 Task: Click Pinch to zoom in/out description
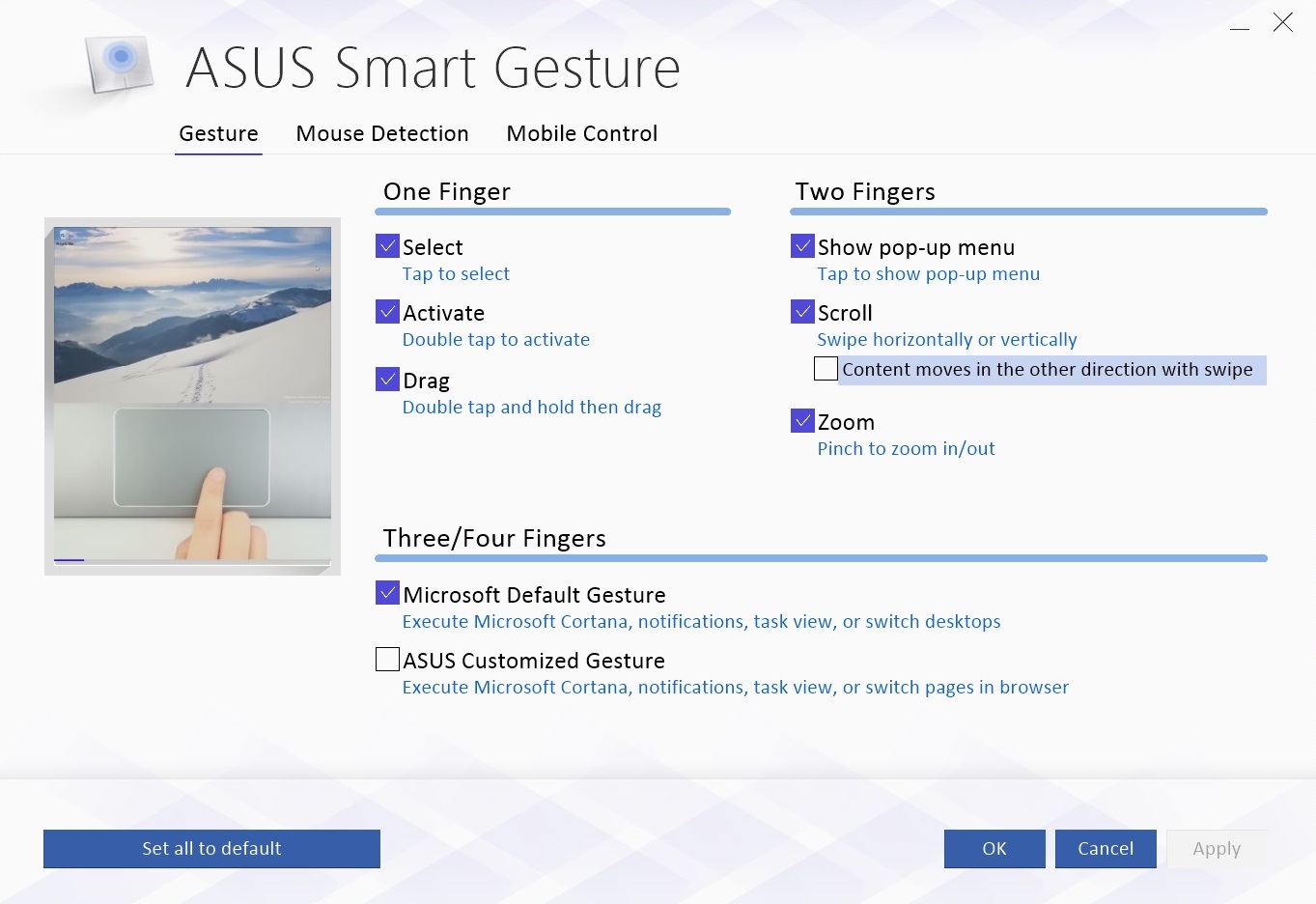(x=907, y=449)
